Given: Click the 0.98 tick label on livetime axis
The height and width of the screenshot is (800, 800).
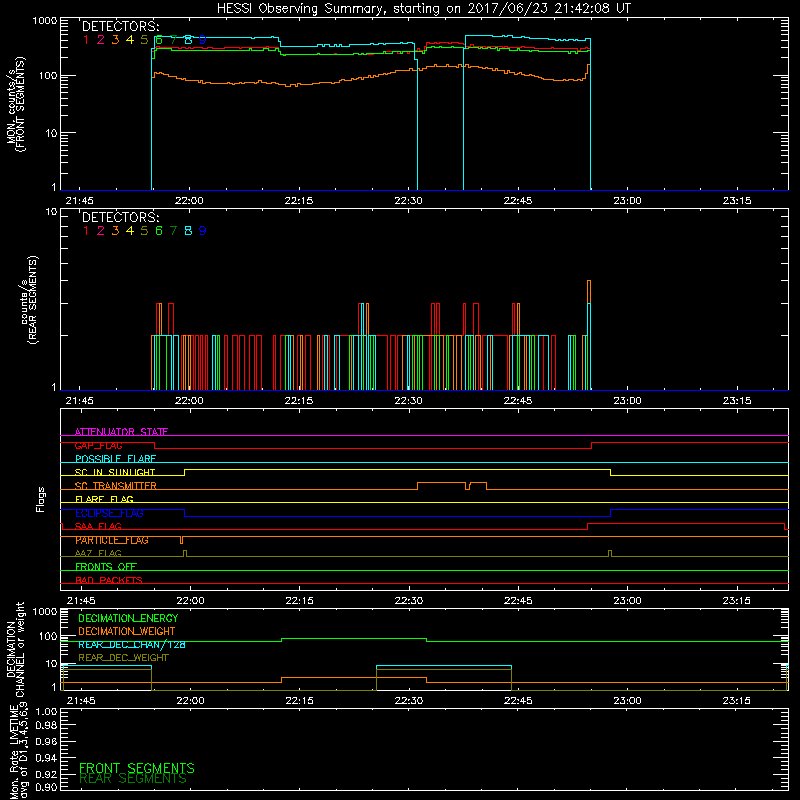Looking at the screenshot, I should click(46, 725).
